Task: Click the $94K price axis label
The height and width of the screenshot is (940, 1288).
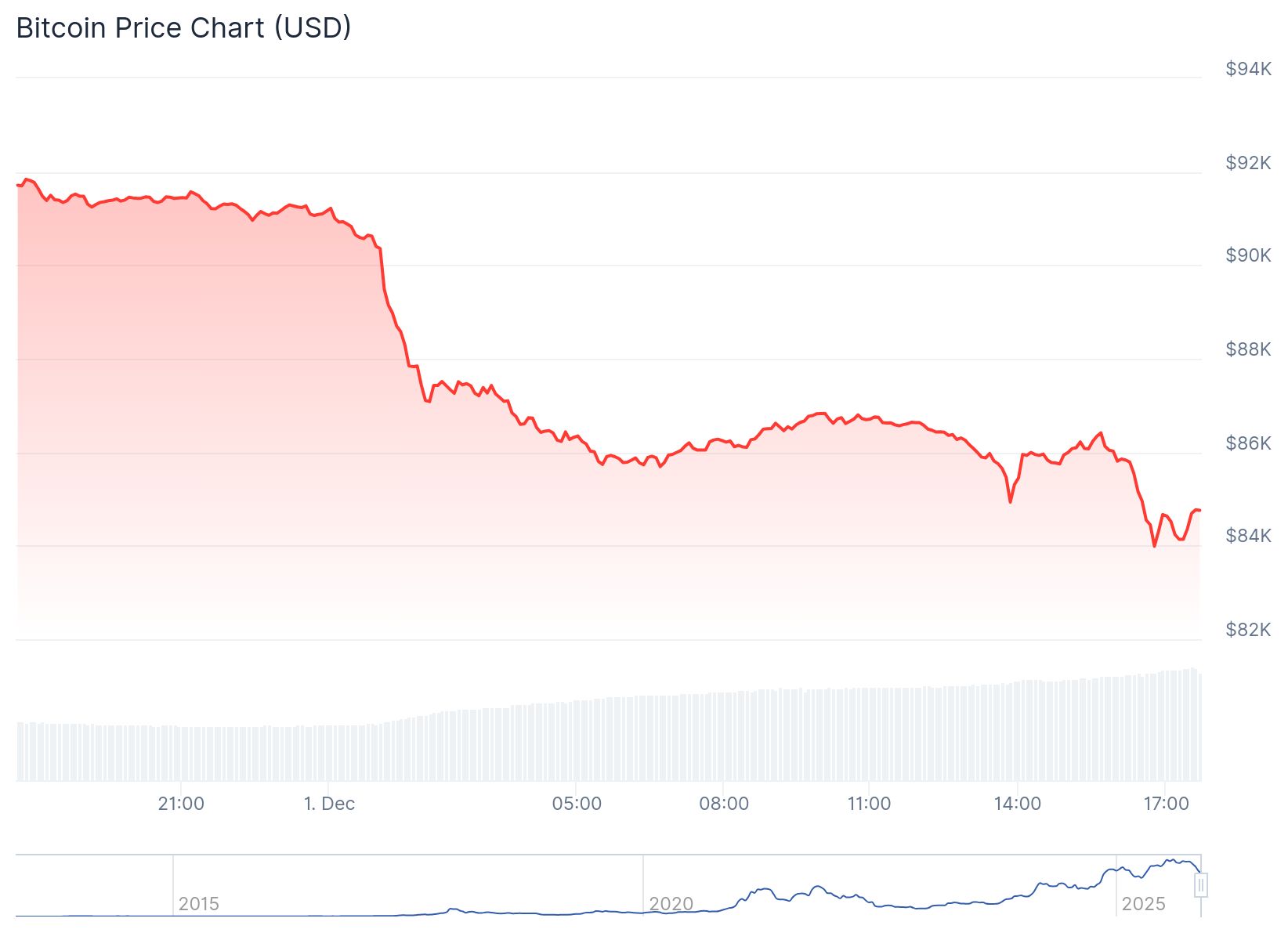Action: coord(1248,69)
